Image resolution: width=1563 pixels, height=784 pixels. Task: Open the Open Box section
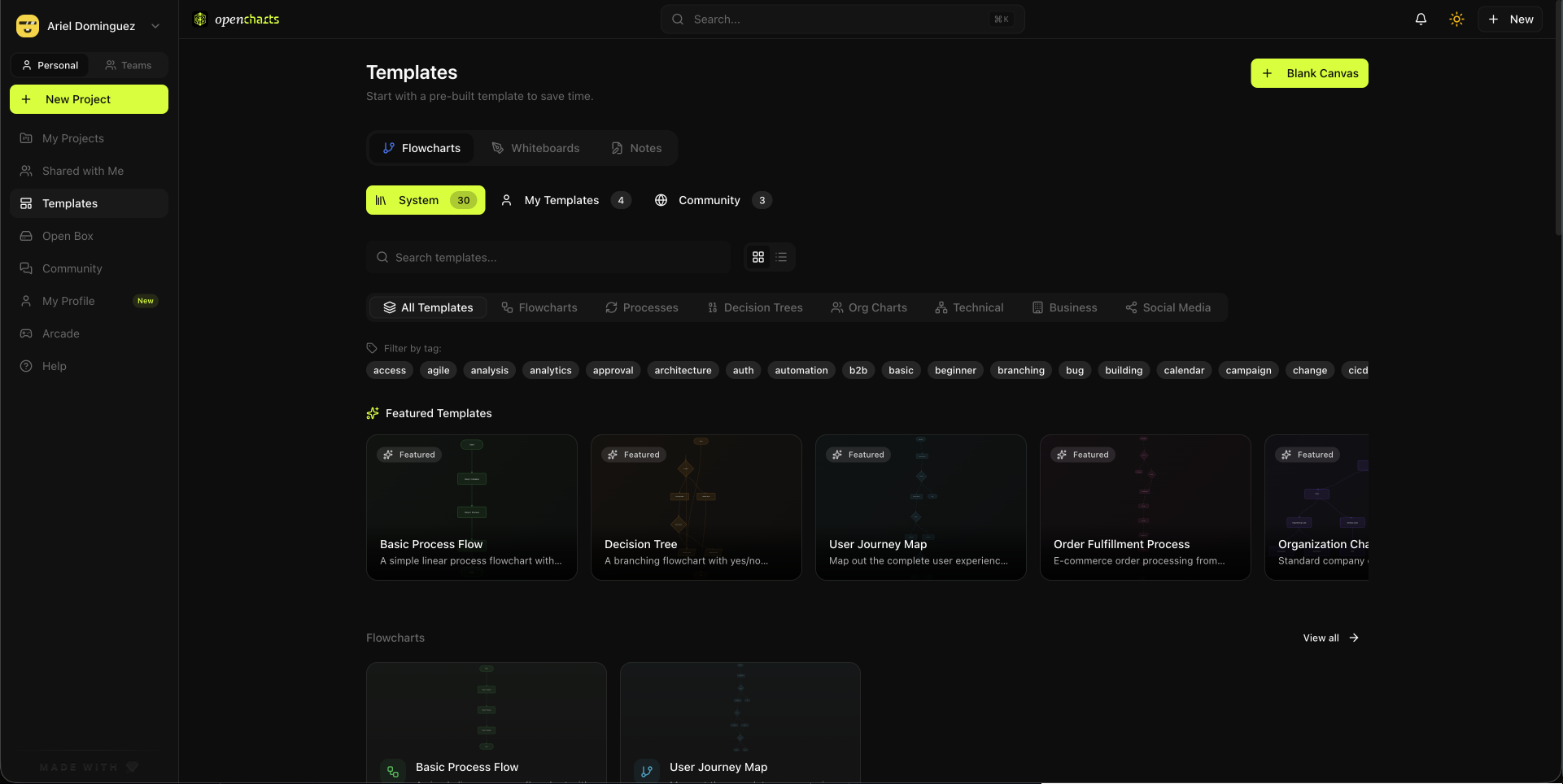(x=68, y=236)
